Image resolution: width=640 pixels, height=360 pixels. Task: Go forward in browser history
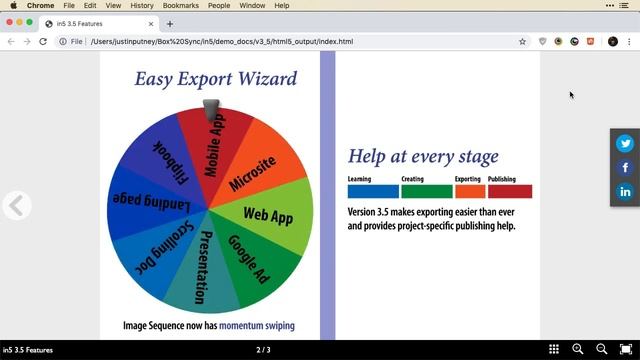27,42
